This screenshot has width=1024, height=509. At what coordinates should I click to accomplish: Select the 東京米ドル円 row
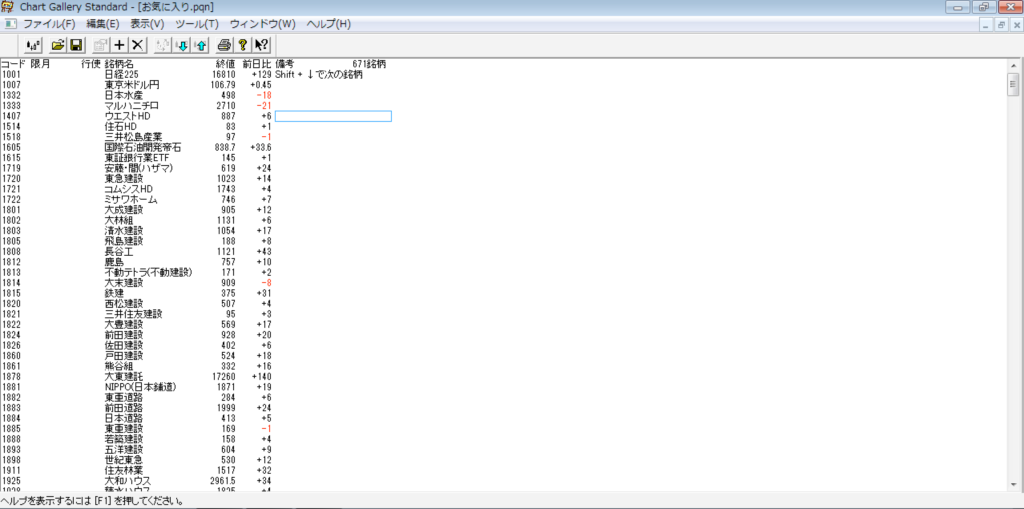pyautogui.click(x=136, y=85)
